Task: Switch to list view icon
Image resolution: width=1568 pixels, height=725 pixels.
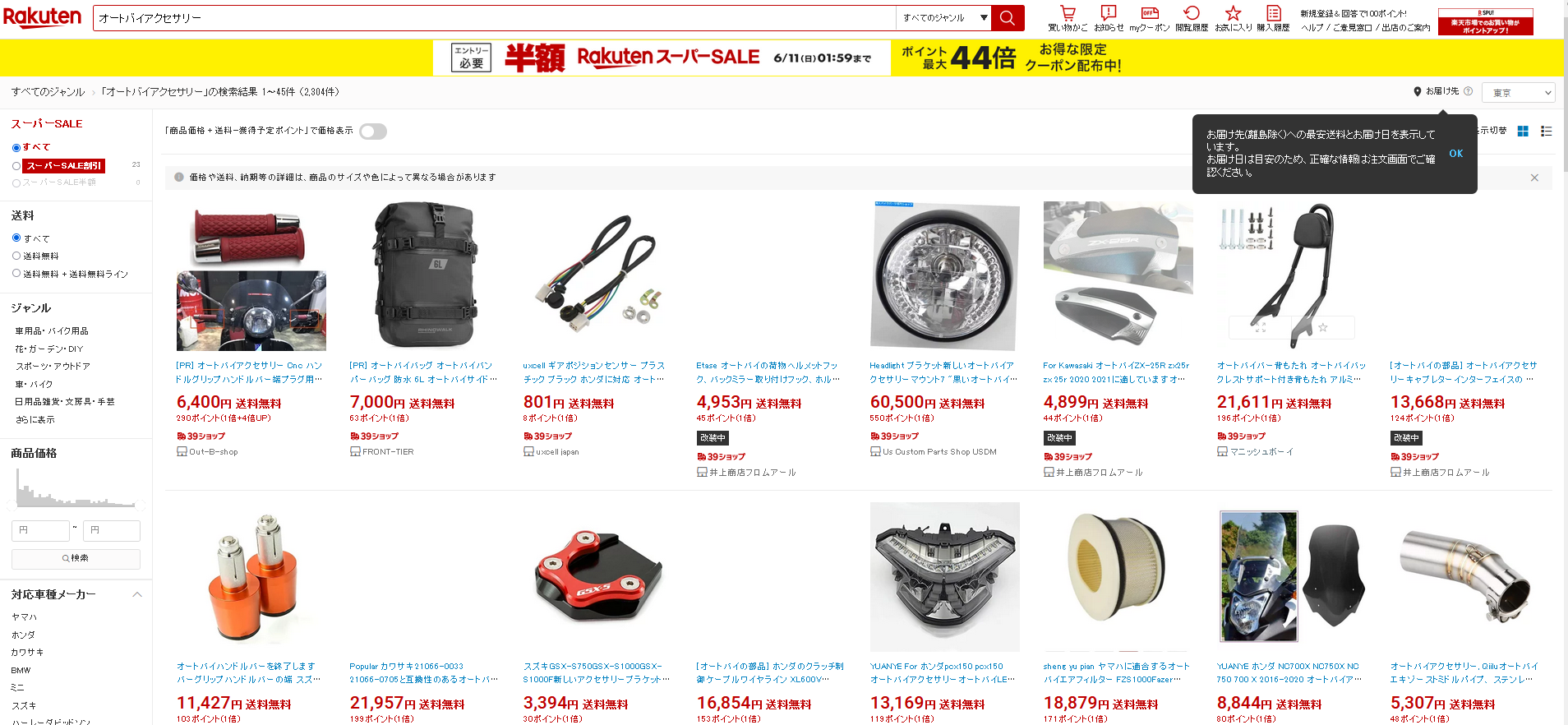Action: (x=1546, y=132)
